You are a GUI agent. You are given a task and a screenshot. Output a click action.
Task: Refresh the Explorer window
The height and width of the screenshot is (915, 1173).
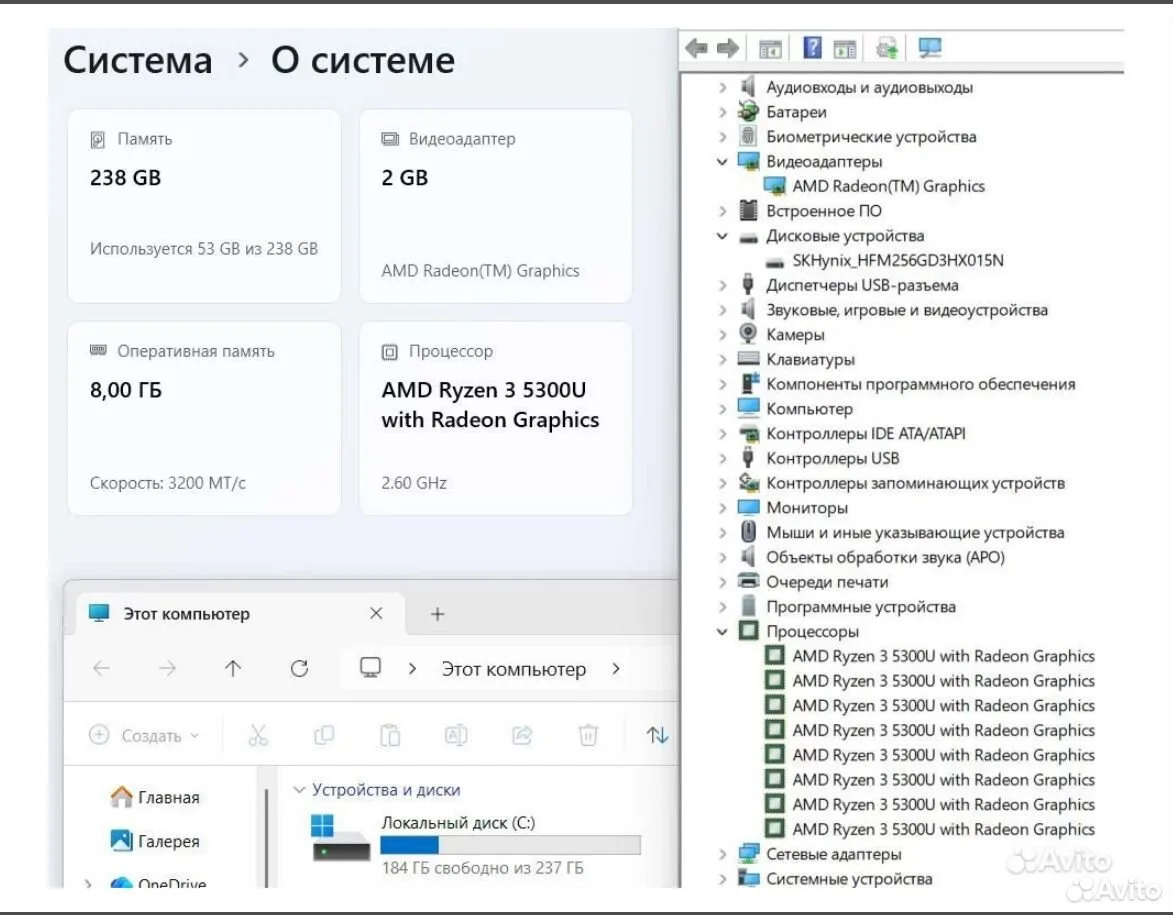click(299, 668)
